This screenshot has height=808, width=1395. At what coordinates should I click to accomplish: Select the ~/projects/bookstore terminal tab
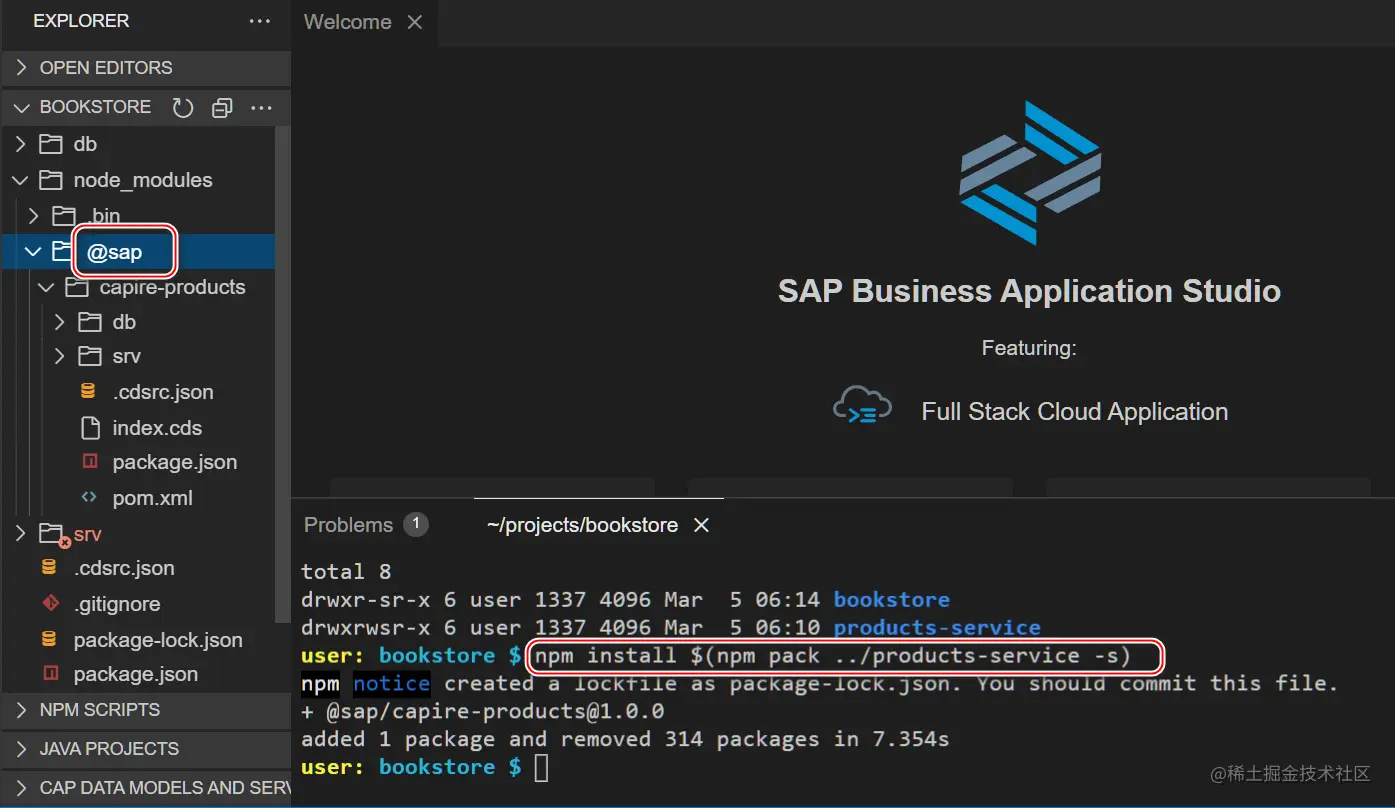(x=582, y=525)
